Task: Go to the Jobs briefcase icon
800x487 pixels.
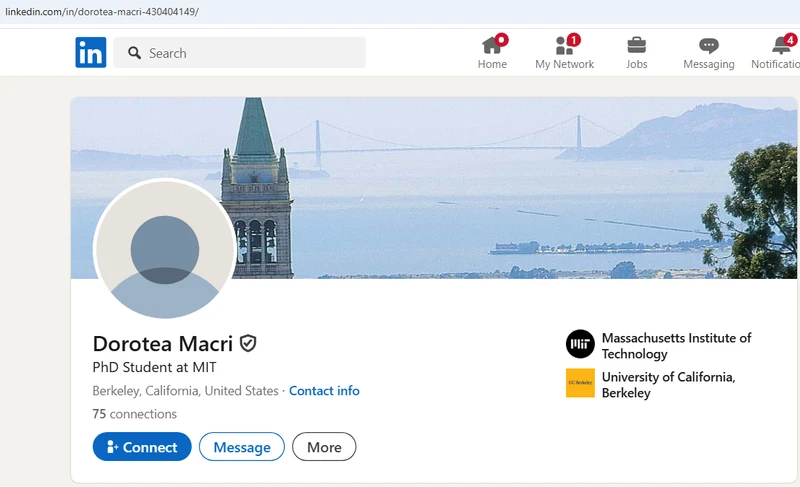Action: [x=636, y=45]
